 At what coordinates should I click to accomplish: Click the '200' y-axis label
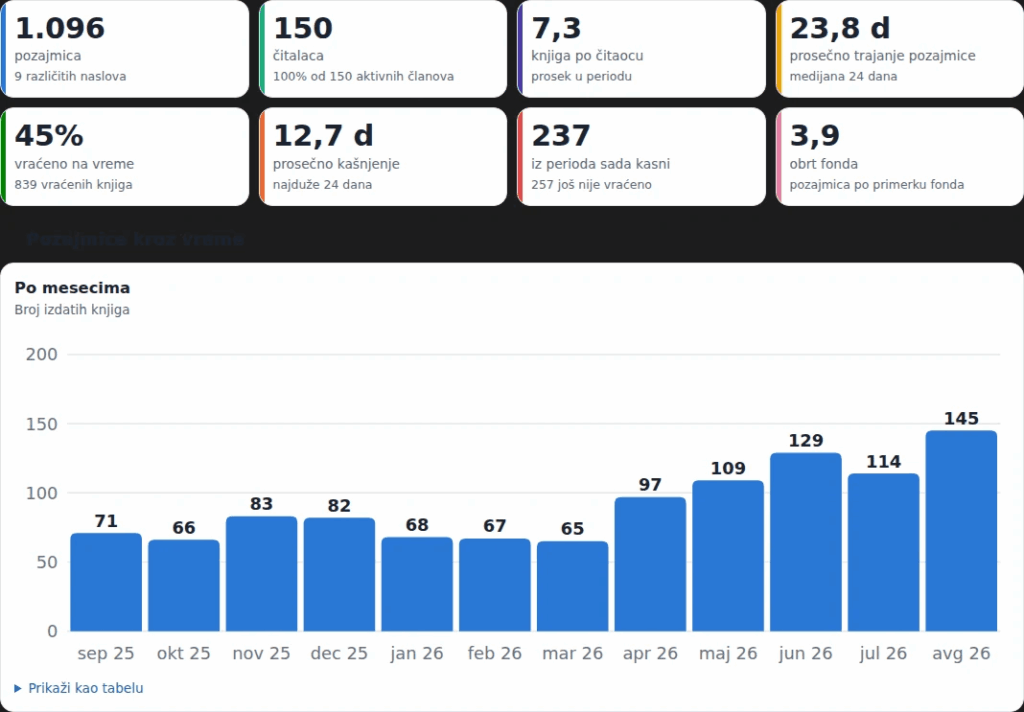point(42,354)
